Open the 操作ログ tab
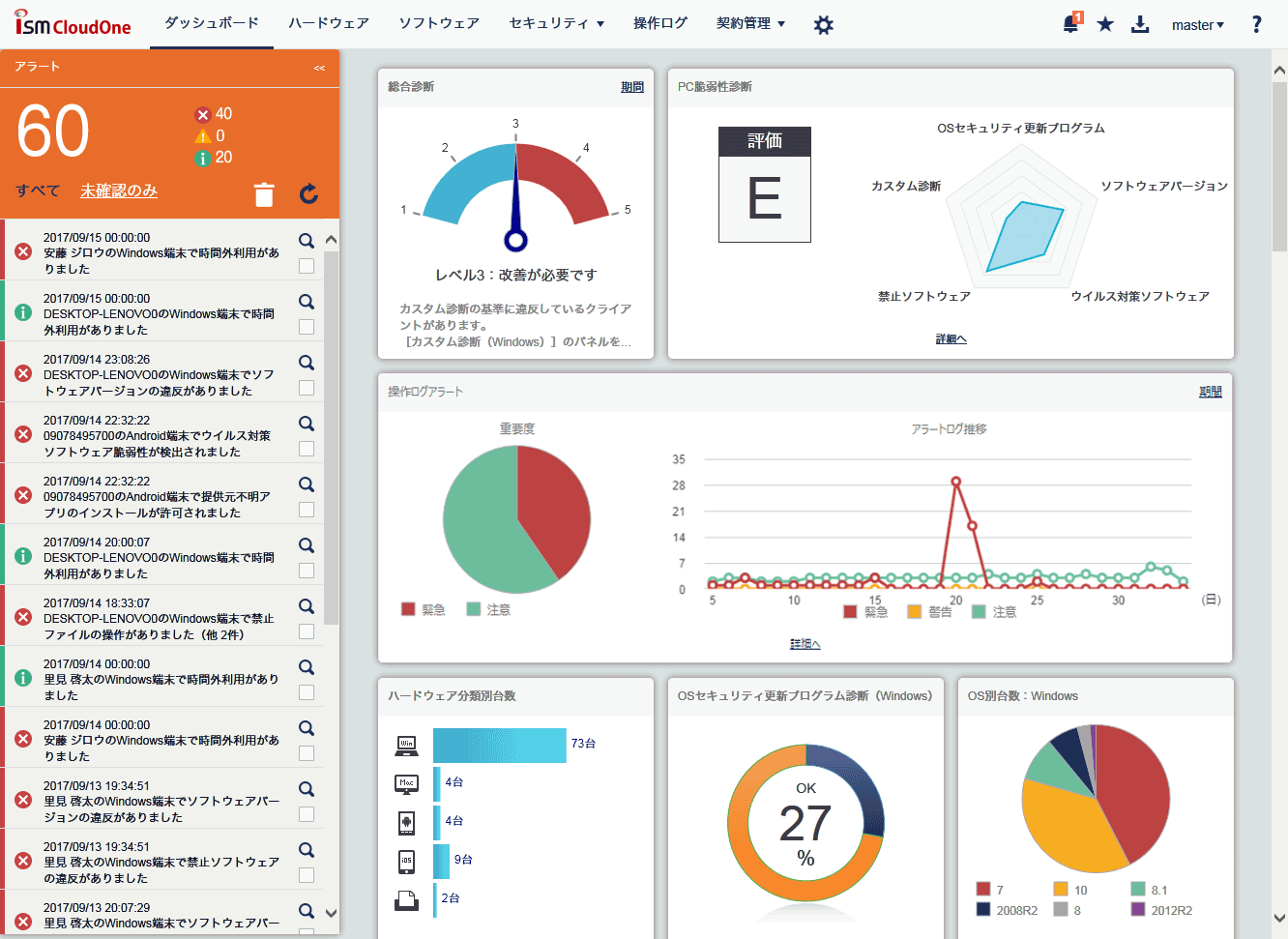 pos(660,23)
